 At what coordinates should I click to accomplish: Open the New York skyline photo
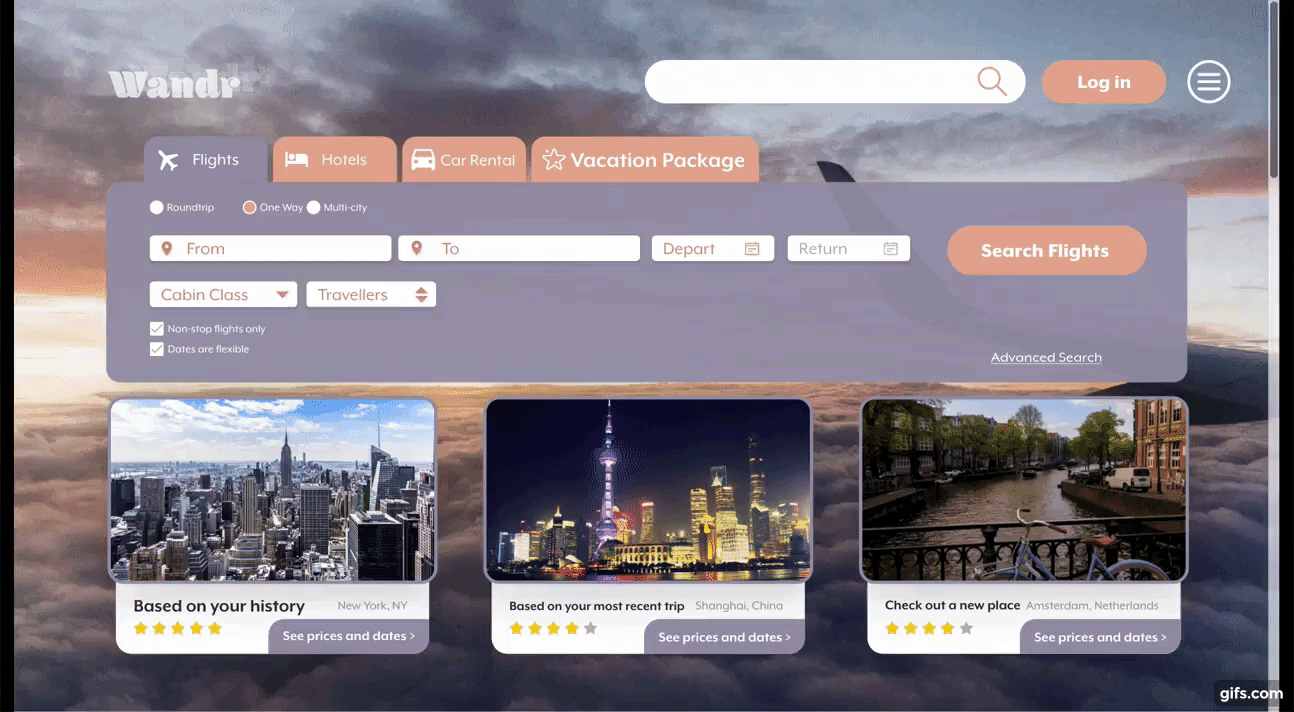point(273,490)
